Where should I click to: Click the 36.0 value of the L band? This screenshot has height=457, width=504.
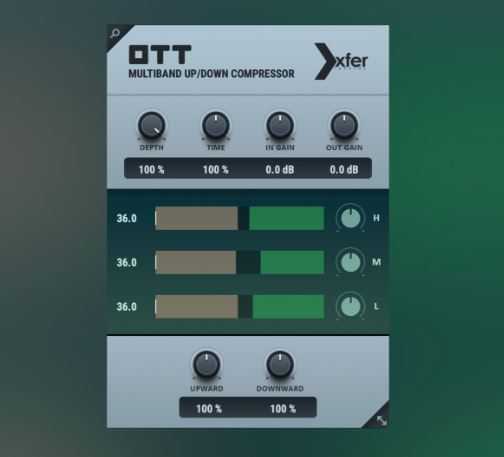(126, 306)
